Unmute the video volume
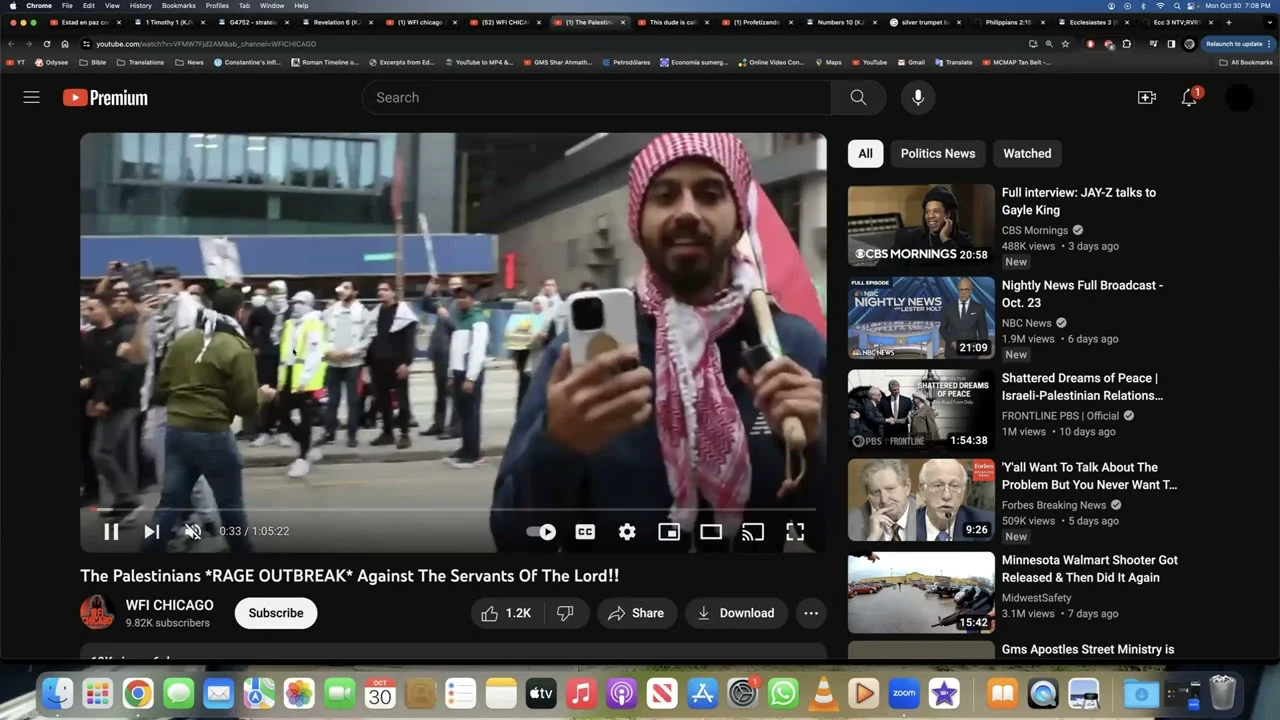The height and width of the screenshot is (720, 1280). pos(193,532)
